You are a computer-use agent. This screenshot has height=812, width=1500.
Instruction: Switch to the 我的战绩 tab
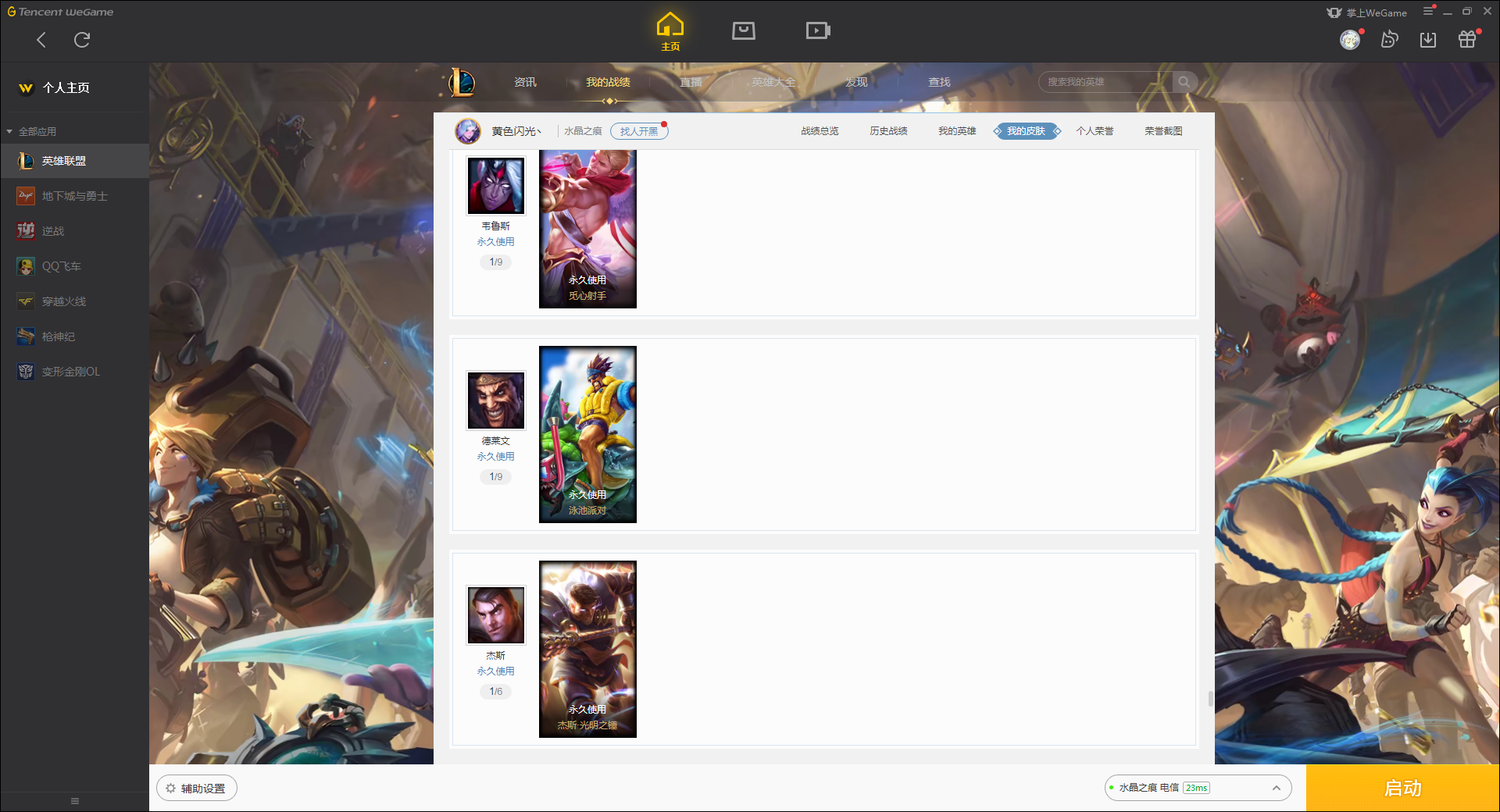coord(608,82)
